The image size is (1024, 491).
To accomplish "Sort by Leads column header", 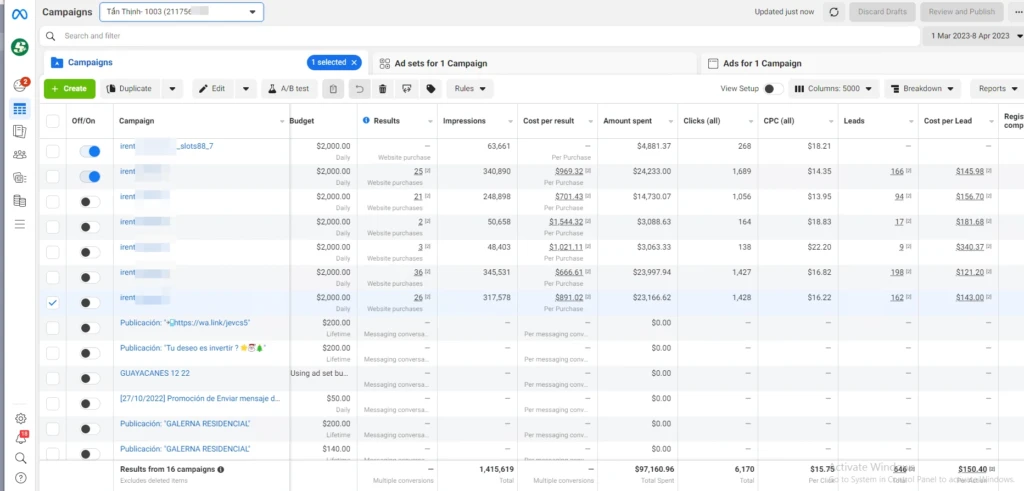I will 854,121.
